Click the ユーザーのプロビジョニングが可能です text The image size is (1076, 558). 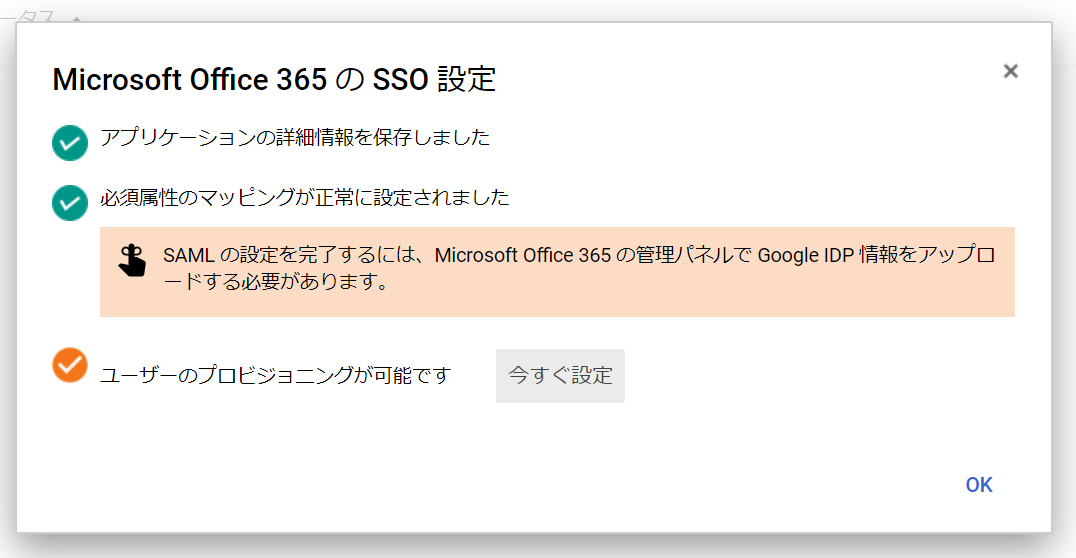click(276, 375)
